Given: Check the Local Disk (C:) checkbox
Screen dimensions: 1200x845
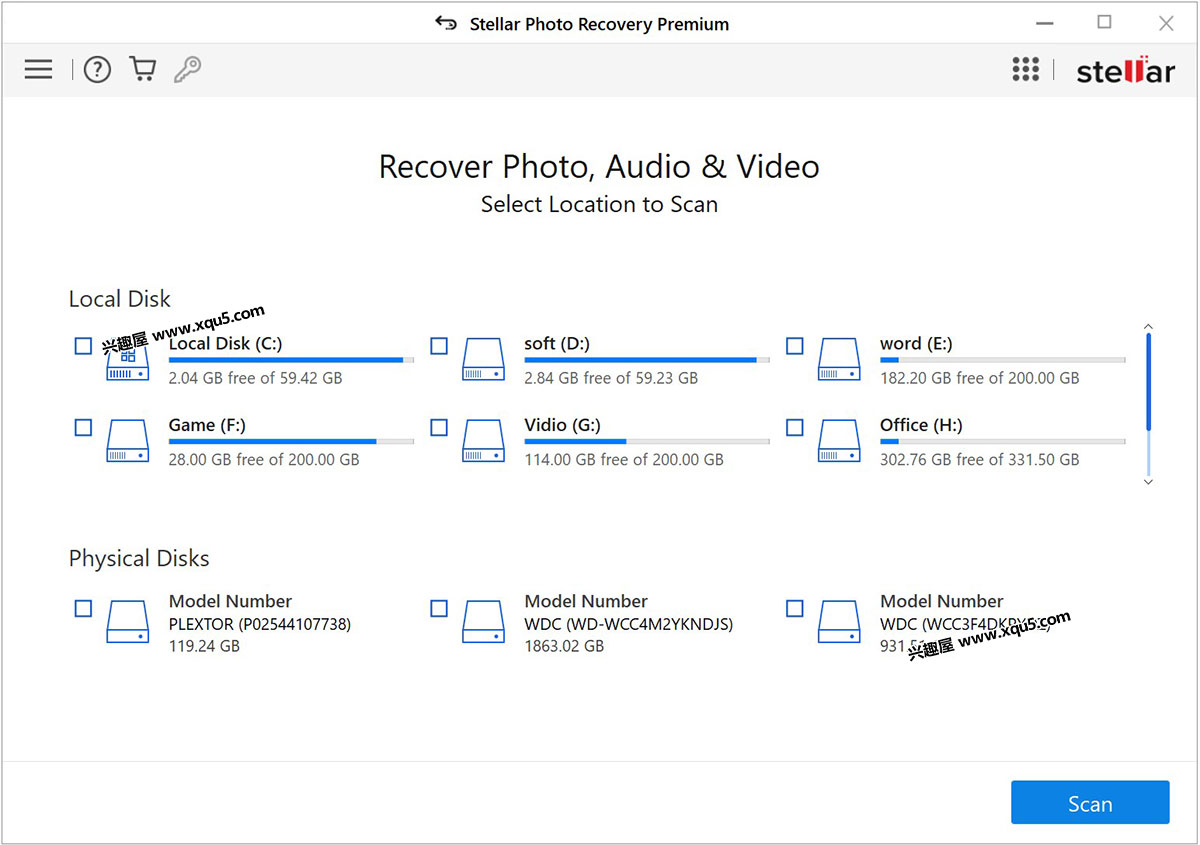Looking at the screenshot, I should click(83, 346).
